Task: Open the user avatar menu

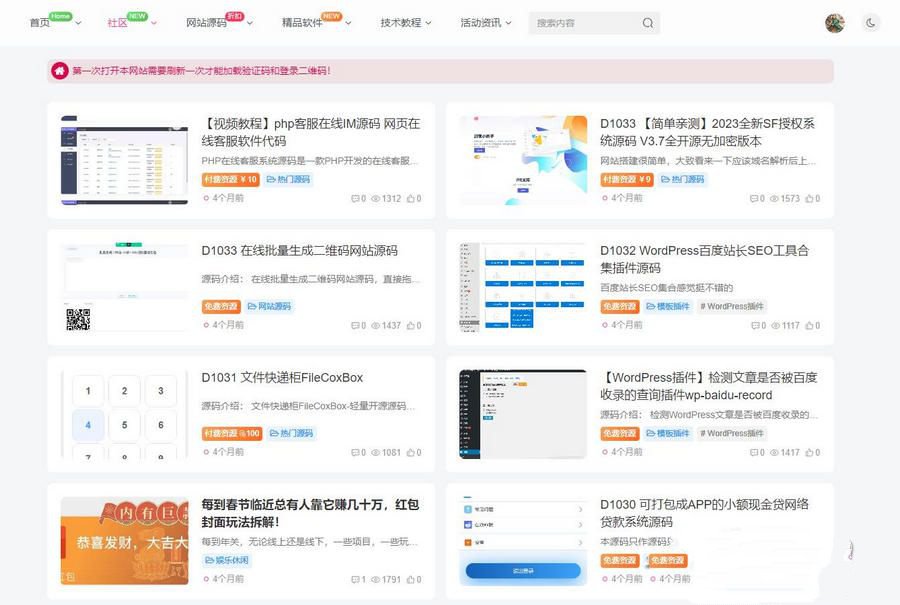Action: [835, 22]
